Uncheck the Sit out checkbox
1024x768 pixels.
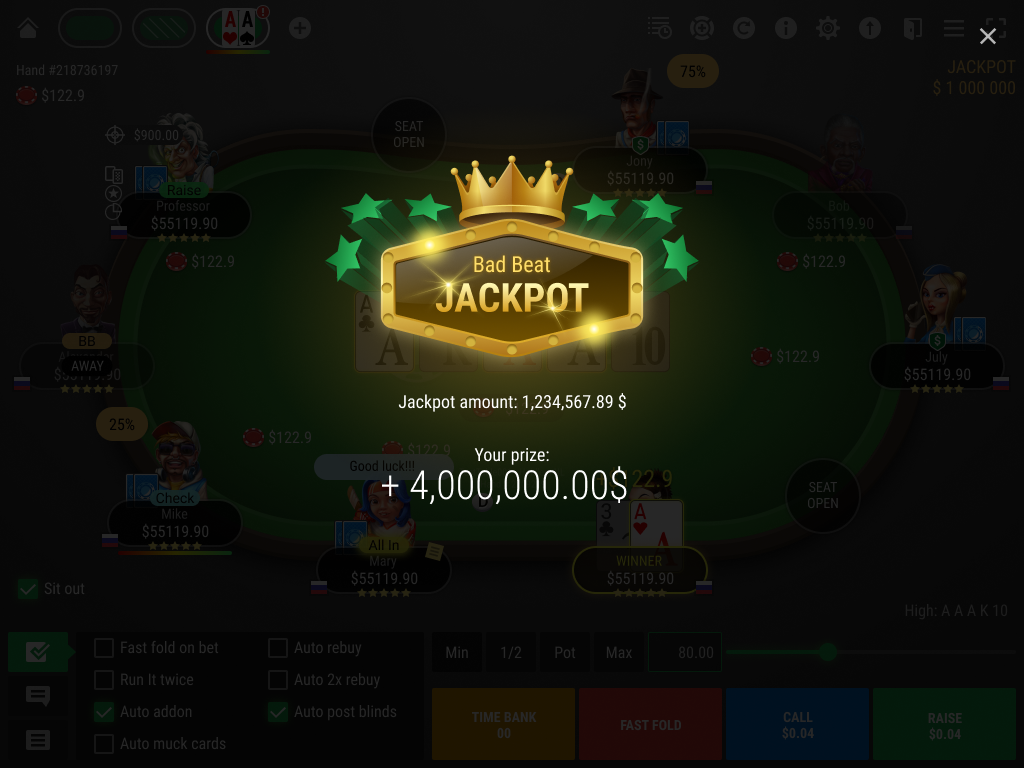tap(28, 589)
